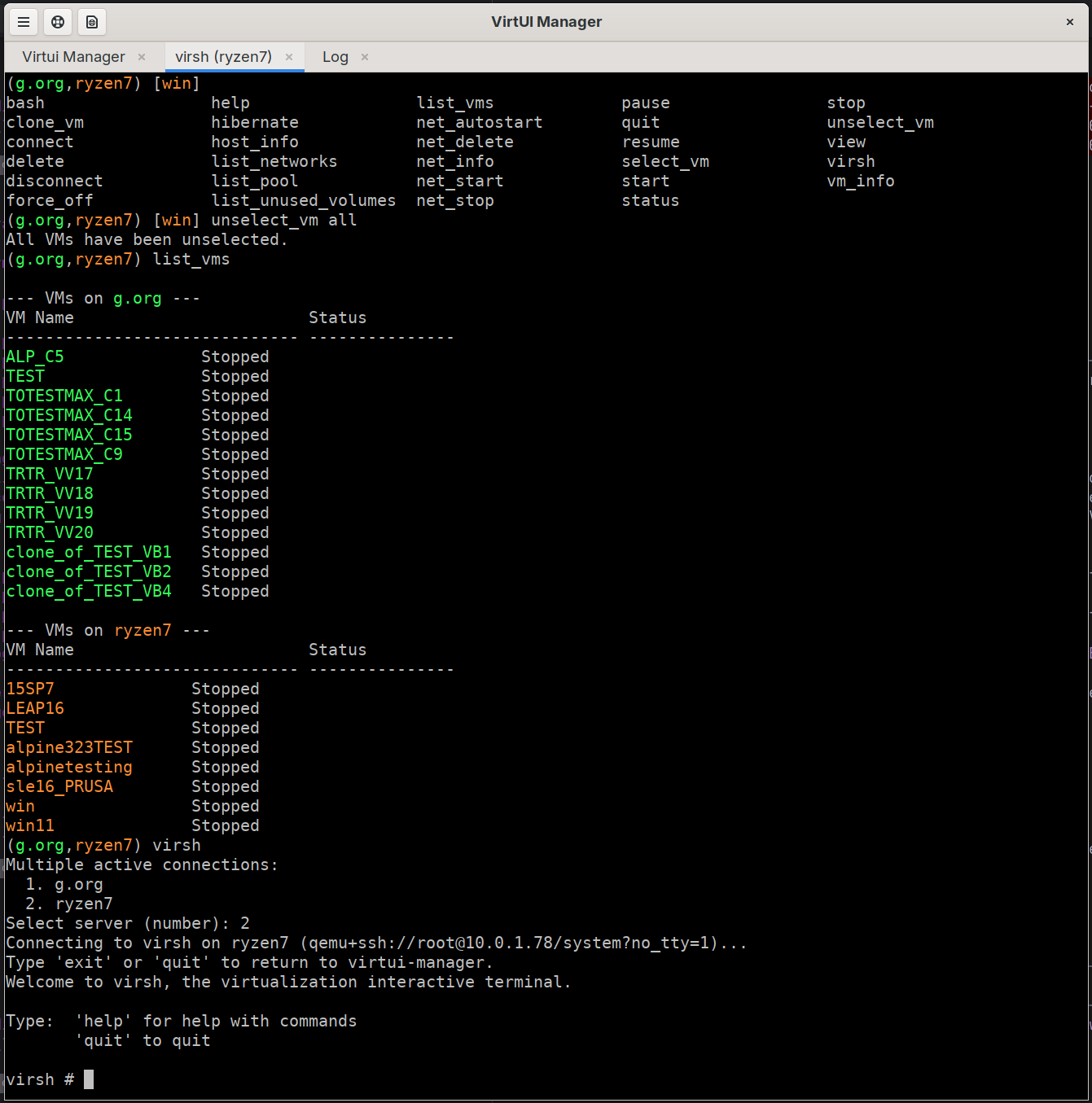Click the sle16_PRUSA VM name
The width and height of the screenshot is (1092, 1103).
pos(59,786)
